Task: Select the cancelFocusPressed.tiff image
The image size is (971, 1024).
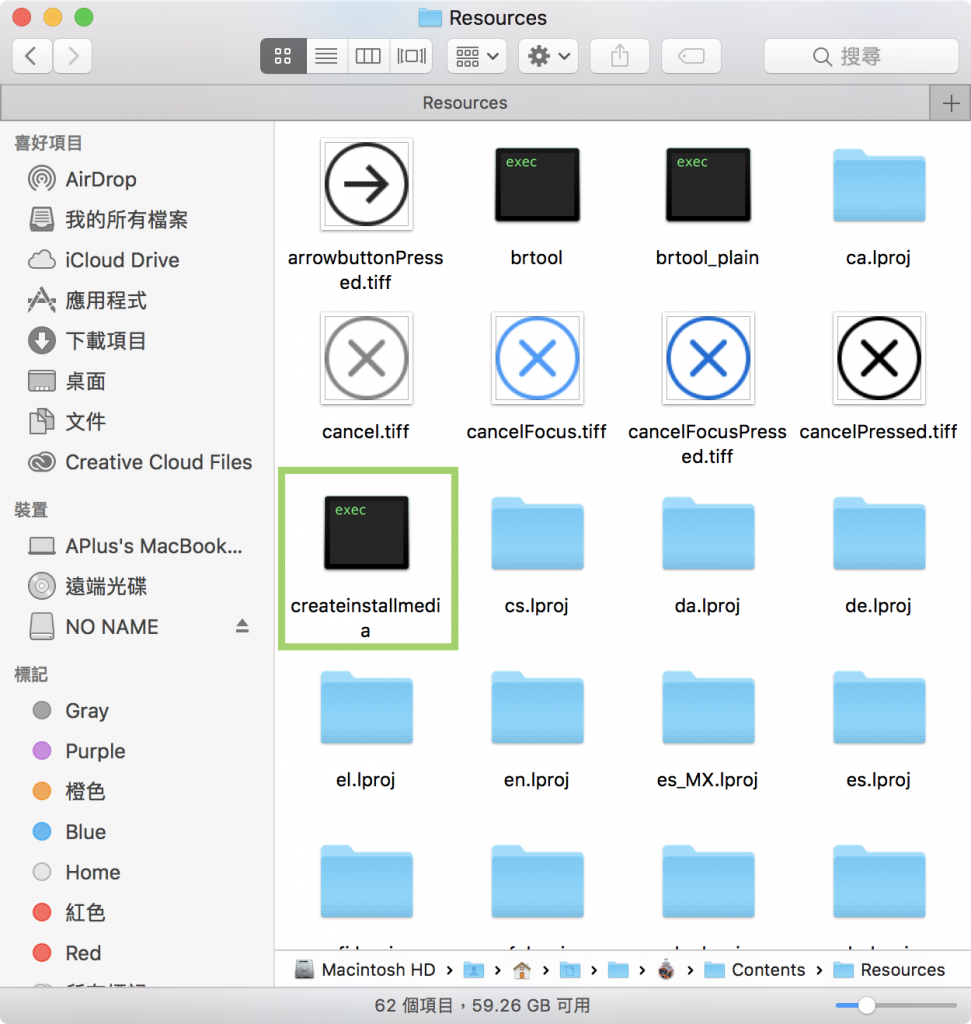Action: coord(708,359)
